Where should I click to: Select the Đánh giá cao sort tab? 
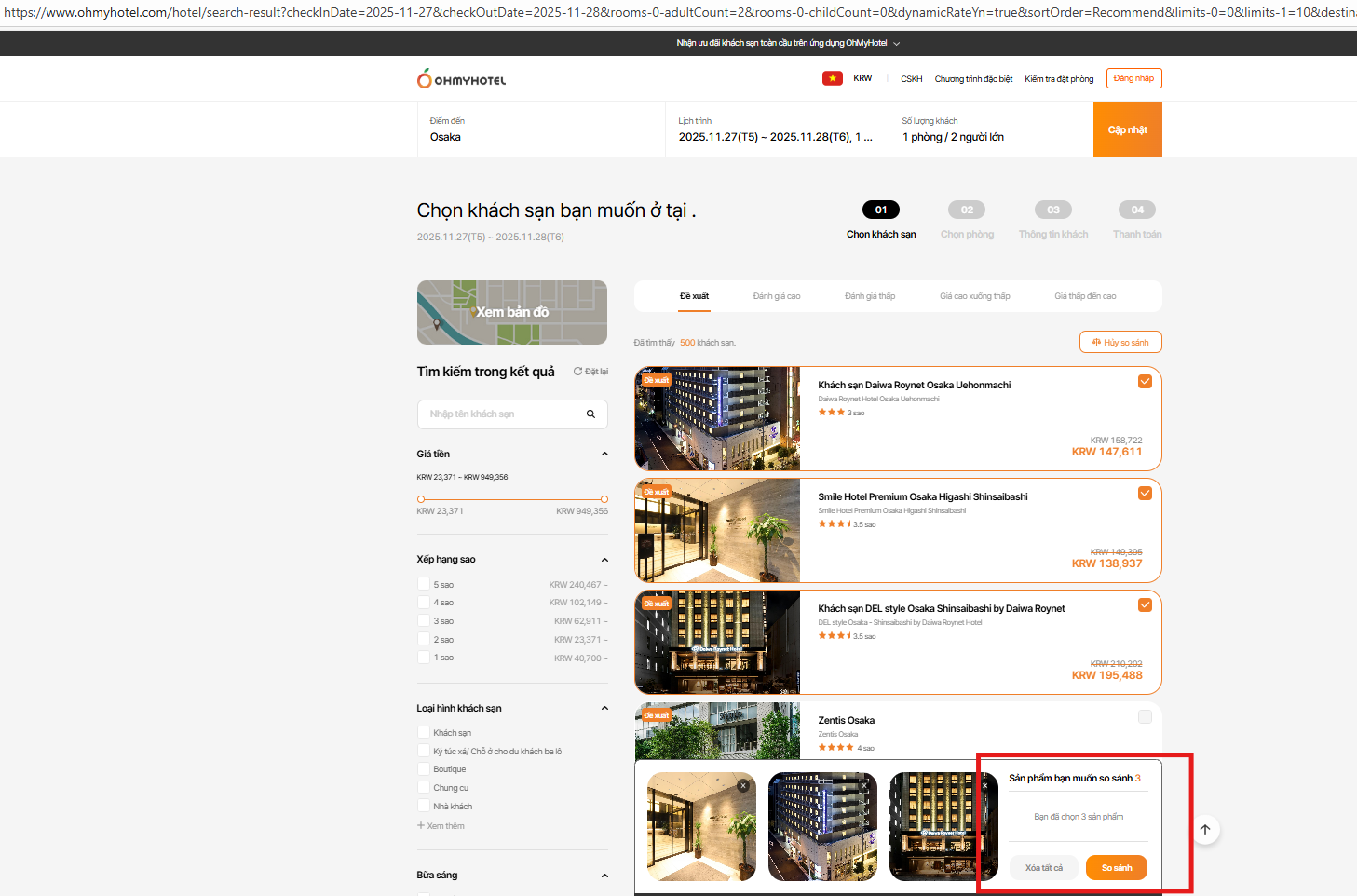777,296
